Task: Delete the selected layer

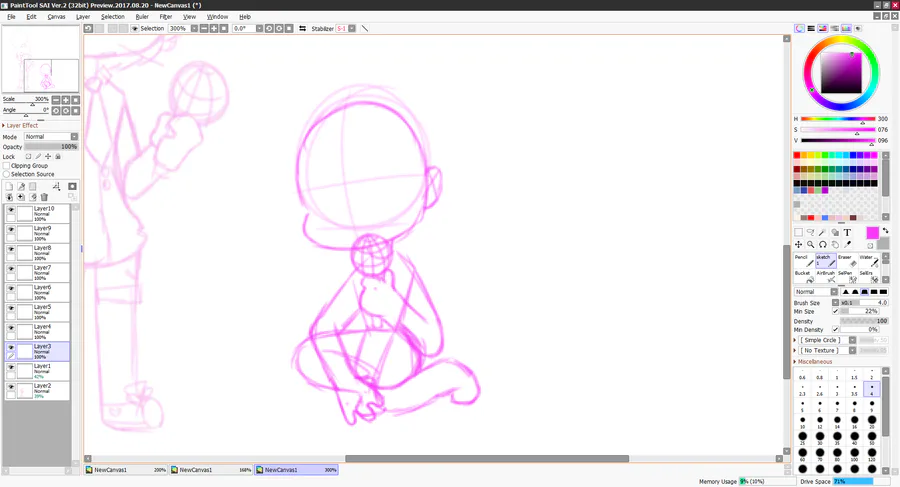Action: 44,197
